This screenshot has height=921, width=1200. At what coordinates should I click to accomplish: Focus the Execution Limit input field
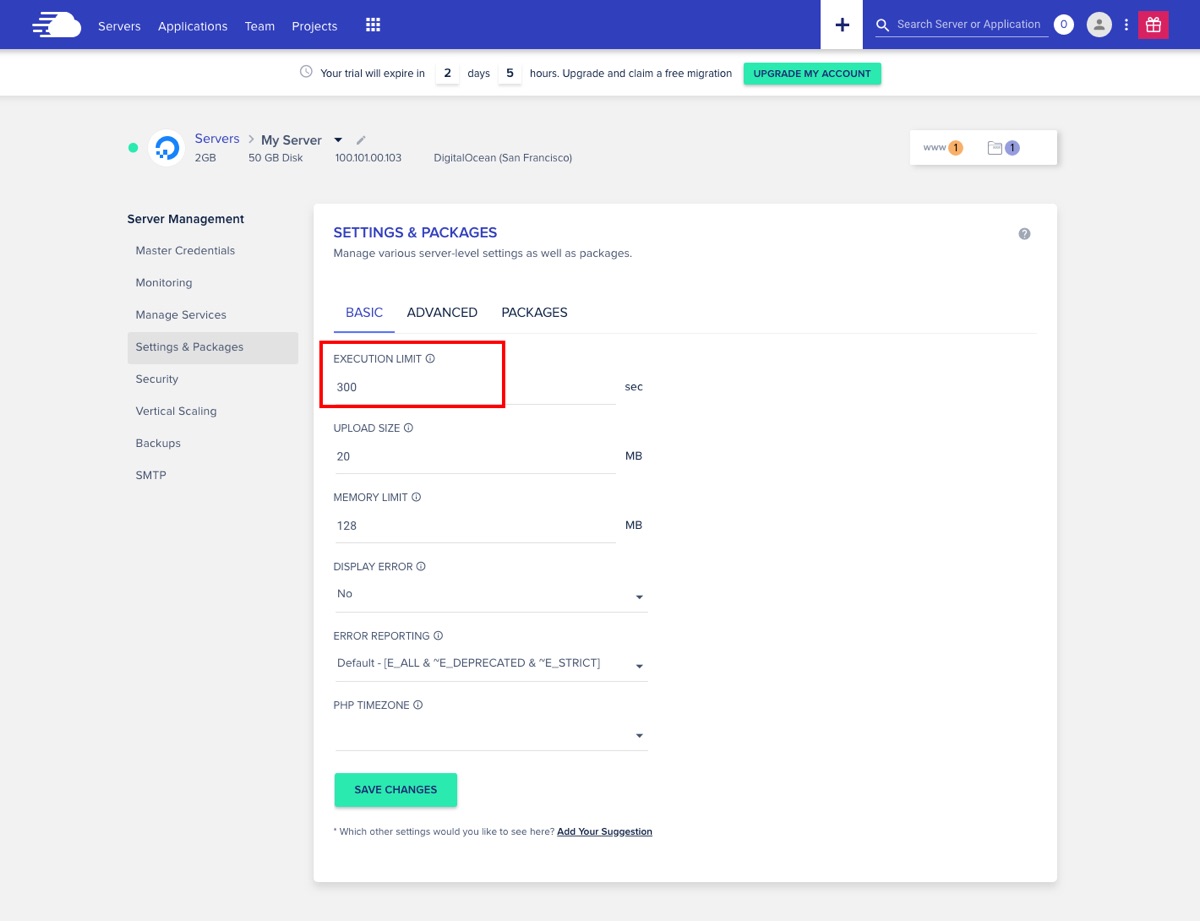(x=475, y=387)
